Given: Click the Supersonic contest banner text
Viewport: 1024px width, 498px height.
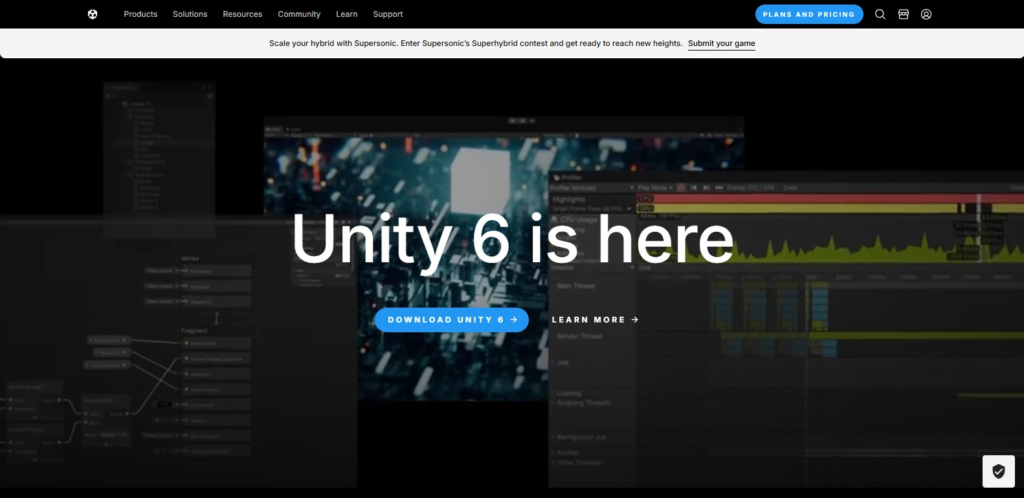Looking at the screenshot, I should (475, 44).
